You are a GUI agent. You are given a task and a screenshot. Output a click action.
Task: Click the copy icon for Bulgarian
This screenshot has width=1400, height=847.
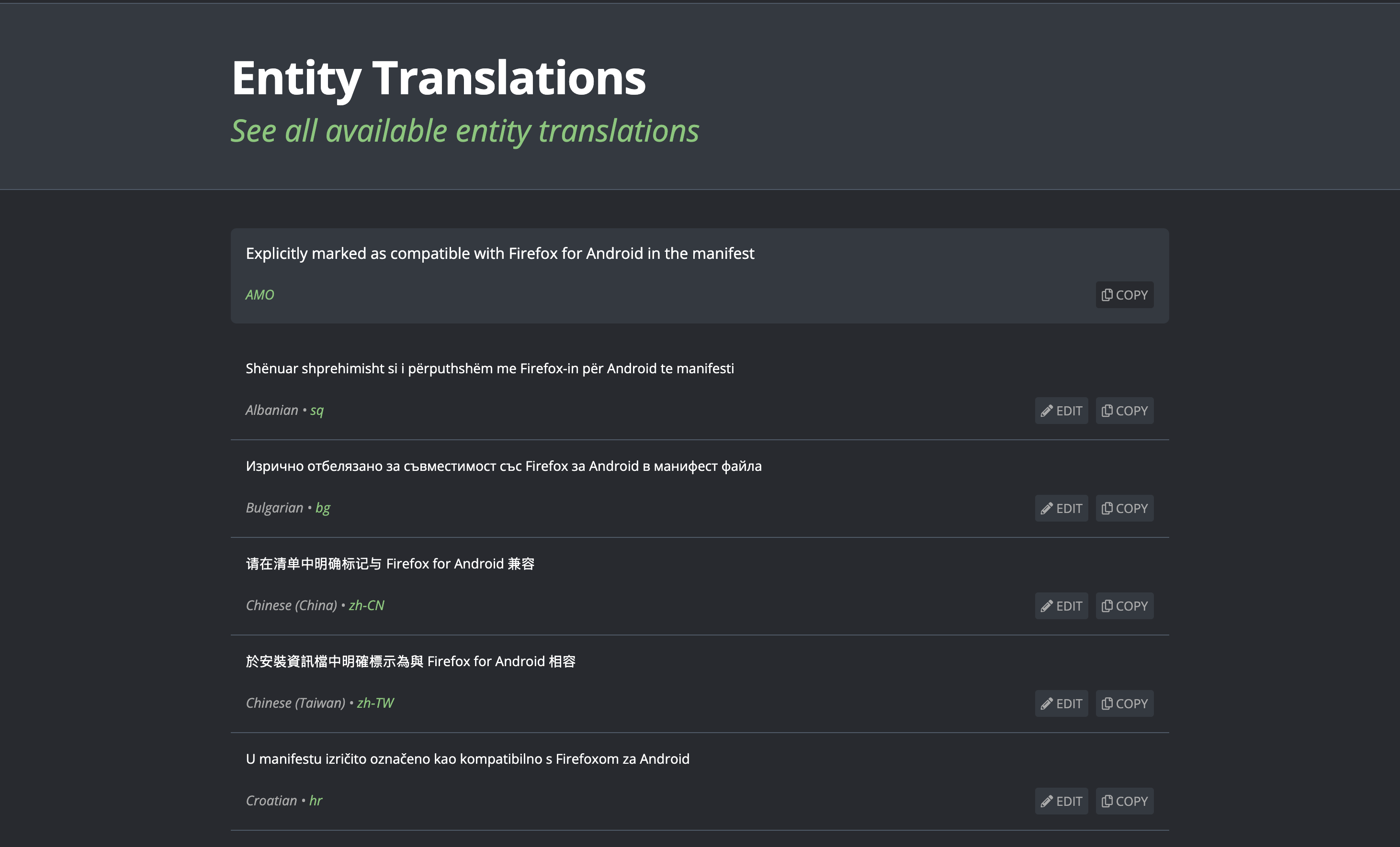coord(1107,508)
